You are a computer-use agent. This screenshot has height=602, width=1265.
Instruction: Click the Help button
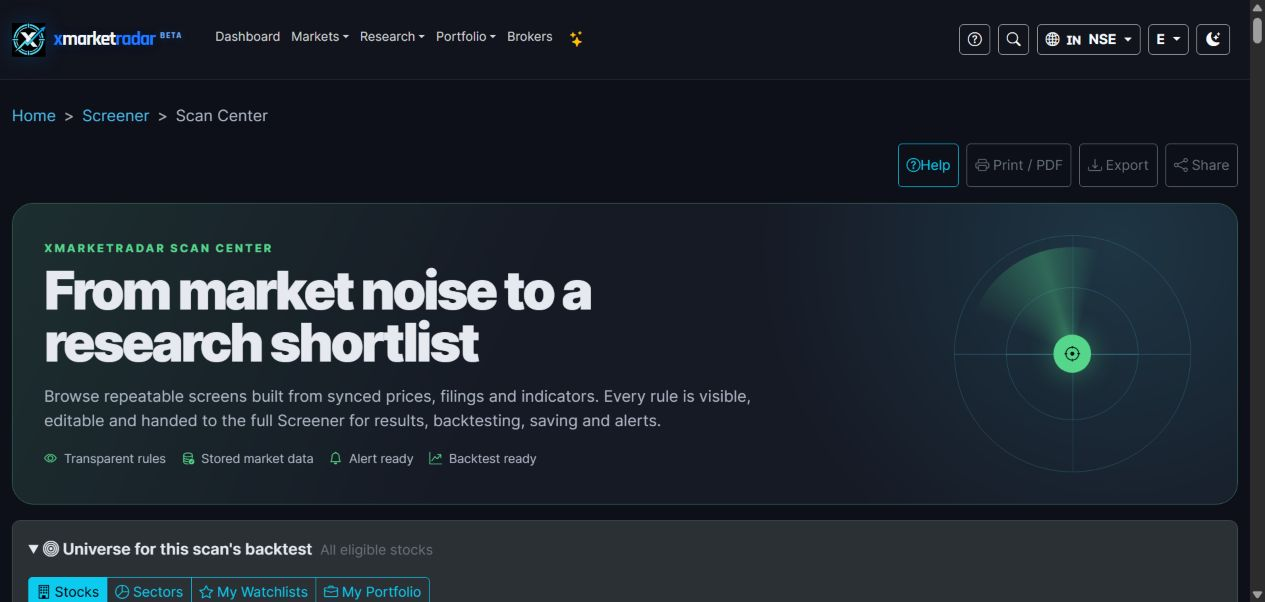pos(928,165)
